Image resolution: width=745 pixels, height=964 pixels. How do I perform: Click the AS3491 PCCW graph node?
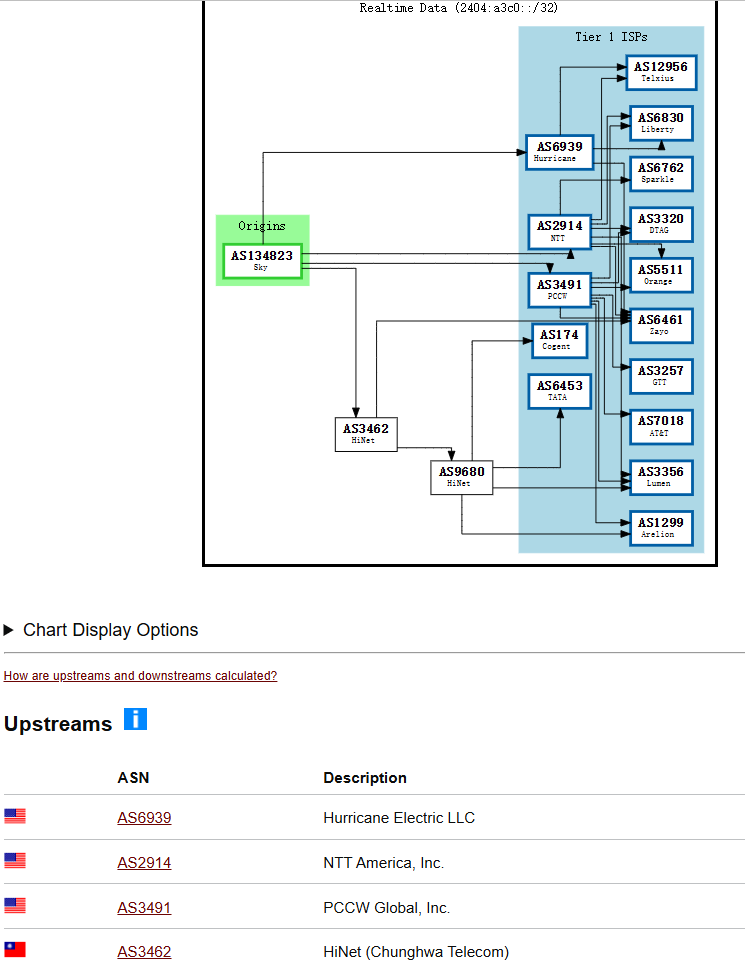pos(559,290)
